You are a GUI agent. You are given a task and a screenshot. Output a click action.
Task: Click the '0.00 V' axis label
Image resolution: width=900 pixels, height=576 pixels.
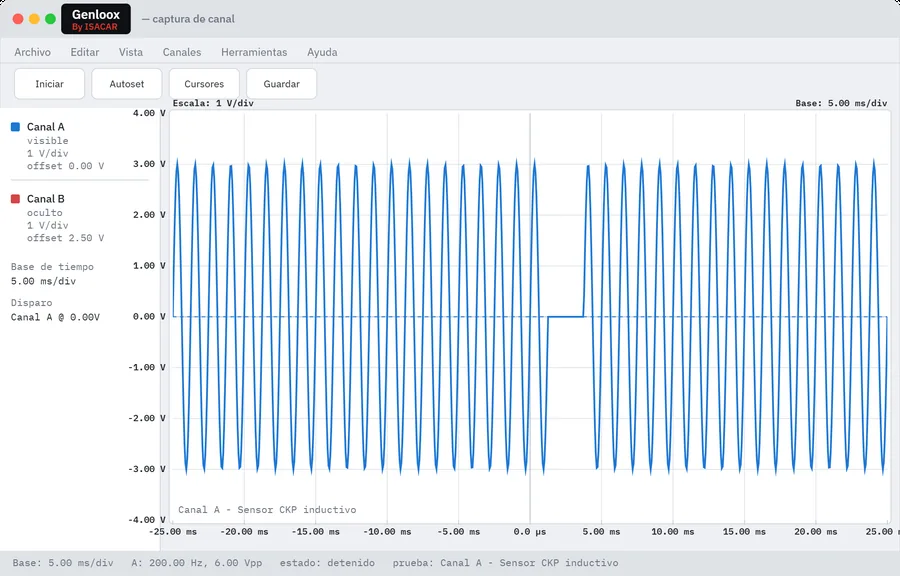pyautogui.click(x=149, y=317)
